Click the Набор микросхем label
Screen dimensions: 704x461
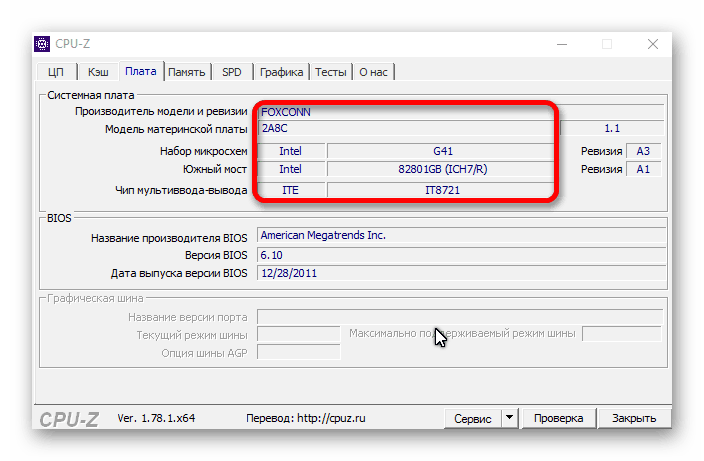203,151
